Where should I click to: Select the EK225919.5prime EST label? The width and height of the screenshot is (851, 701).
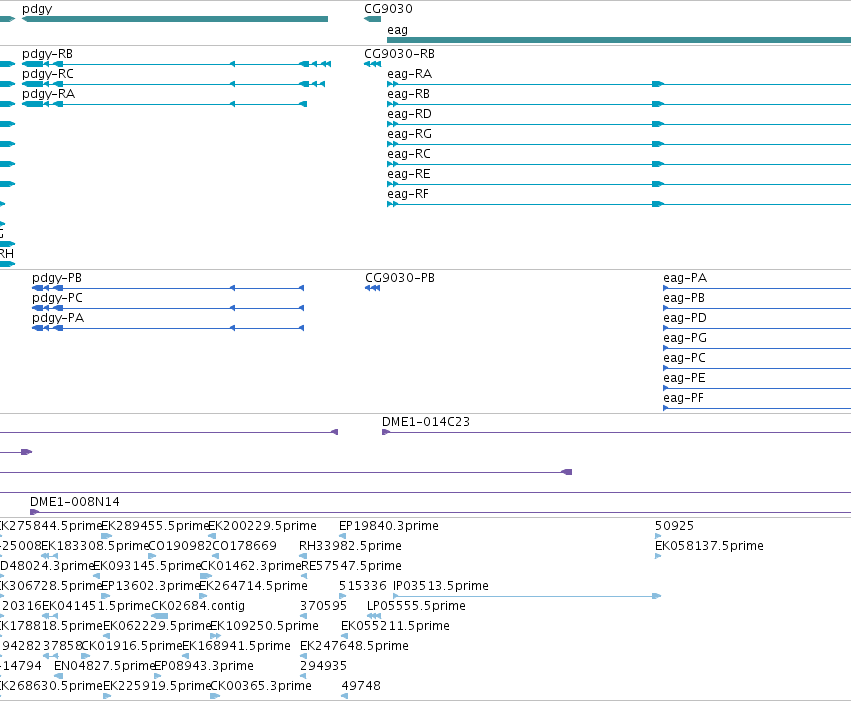pyautogui.click(x=157, y=686)
